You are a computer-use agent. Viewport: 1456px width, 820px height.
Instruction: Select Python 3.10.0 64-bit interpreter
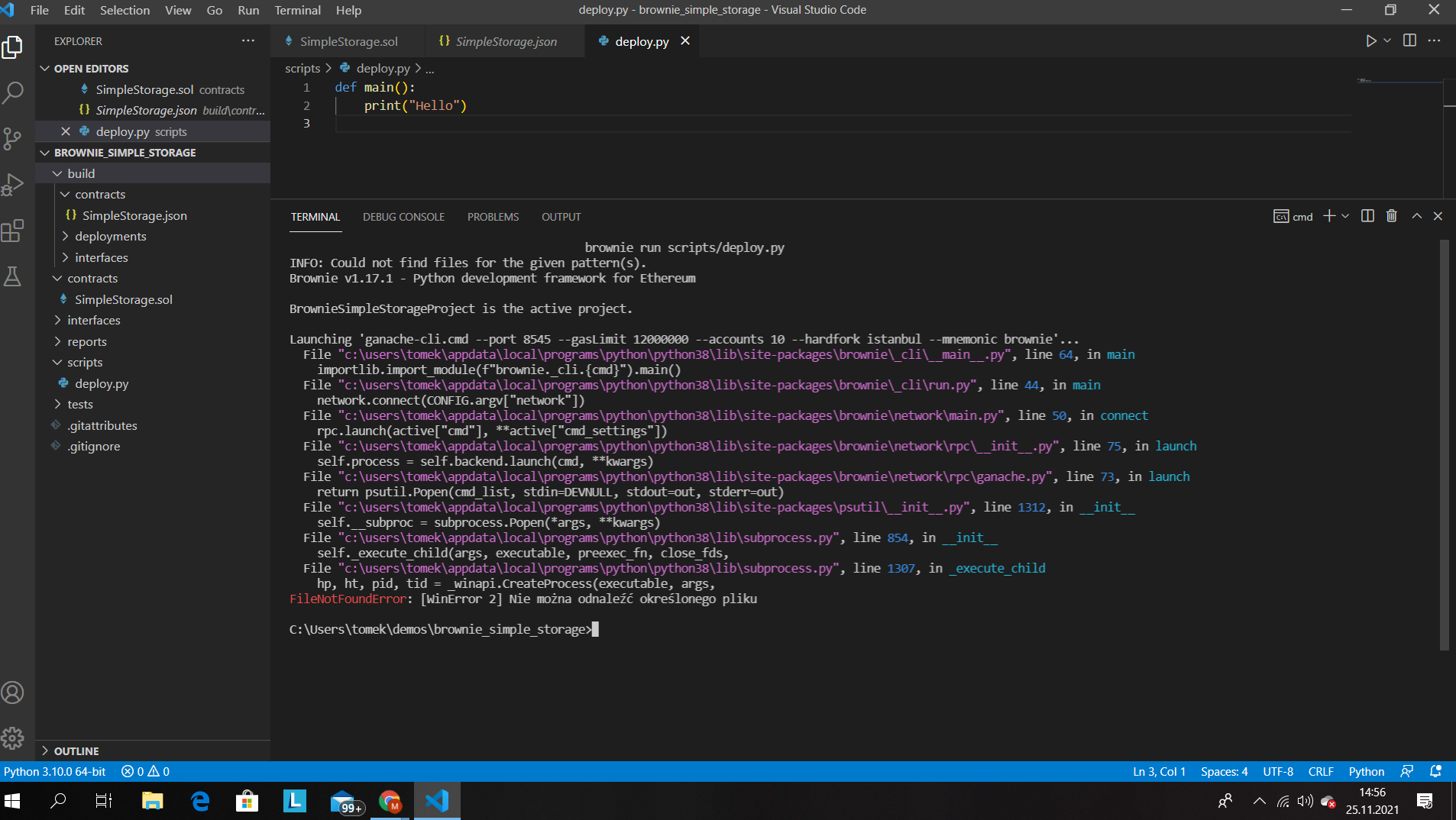pos(55,772)
